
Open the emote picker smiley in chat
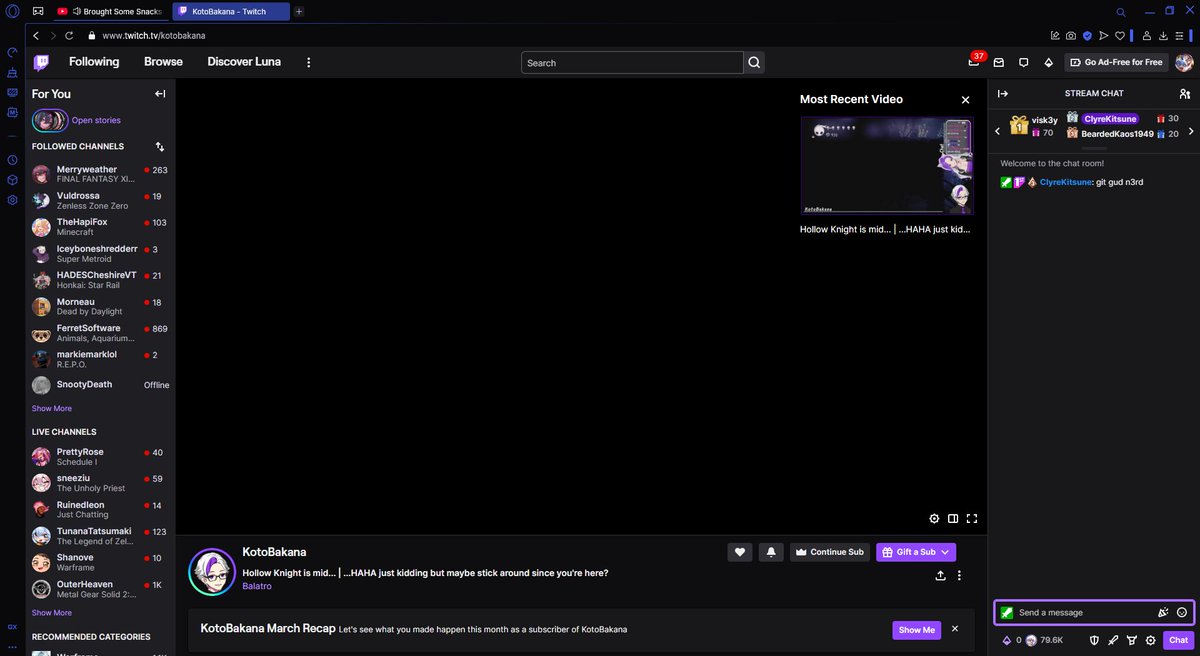[1182, 612]
